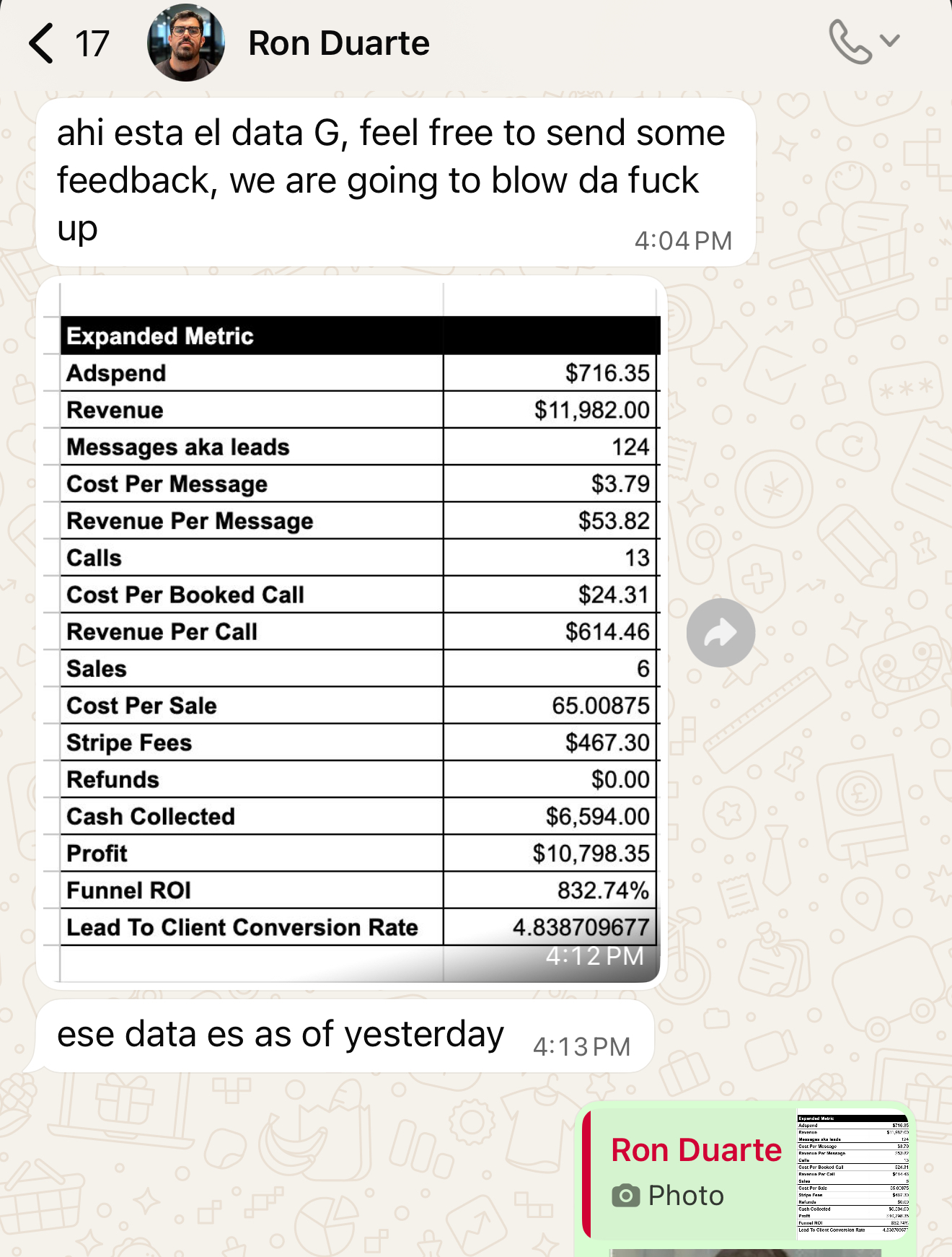Tap the 4:04 PM timestamp
The height and width of the screenshot is (1257, 952).
(683, 240)
